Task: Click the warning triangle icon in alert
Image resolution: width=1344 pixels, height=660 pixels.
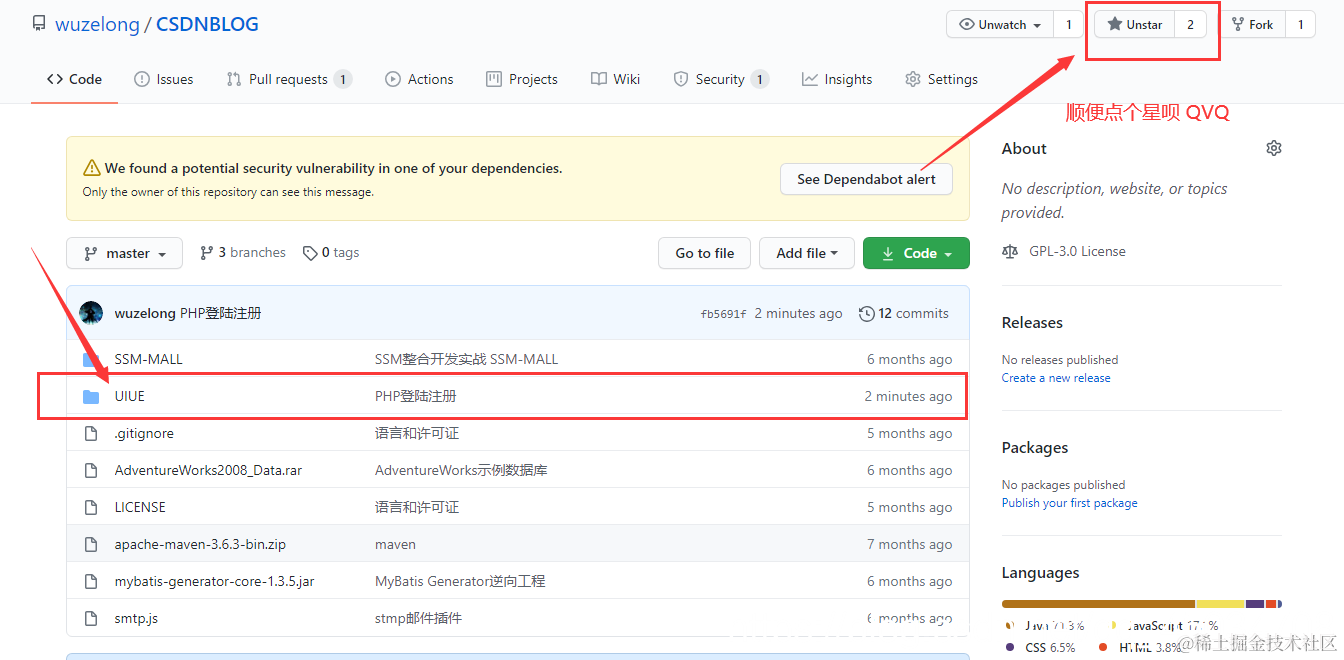Action: click(x=92, y=168)
